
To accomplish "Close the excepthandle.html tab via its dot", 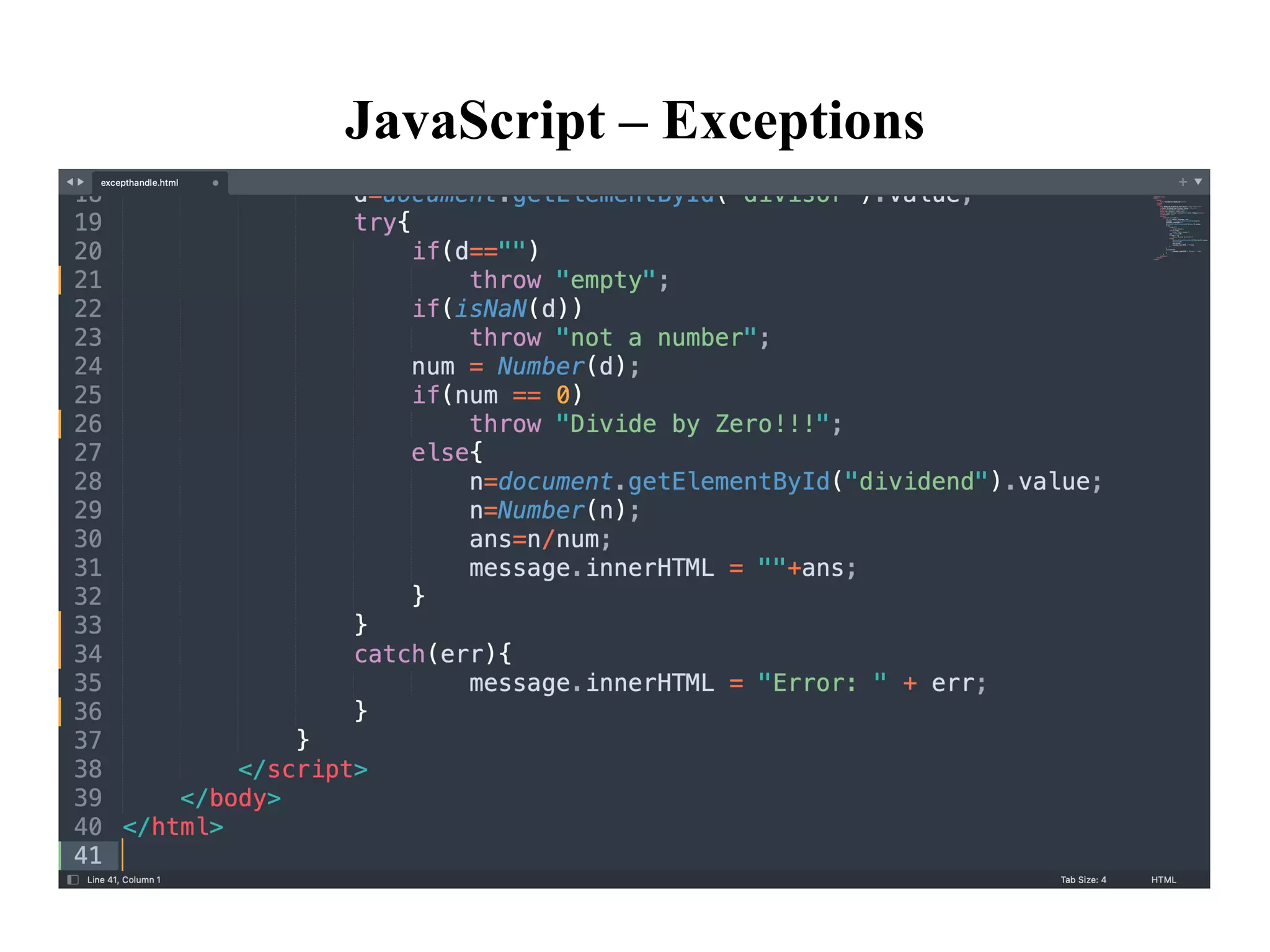I will pyautogui.click(x=215, y=183).
